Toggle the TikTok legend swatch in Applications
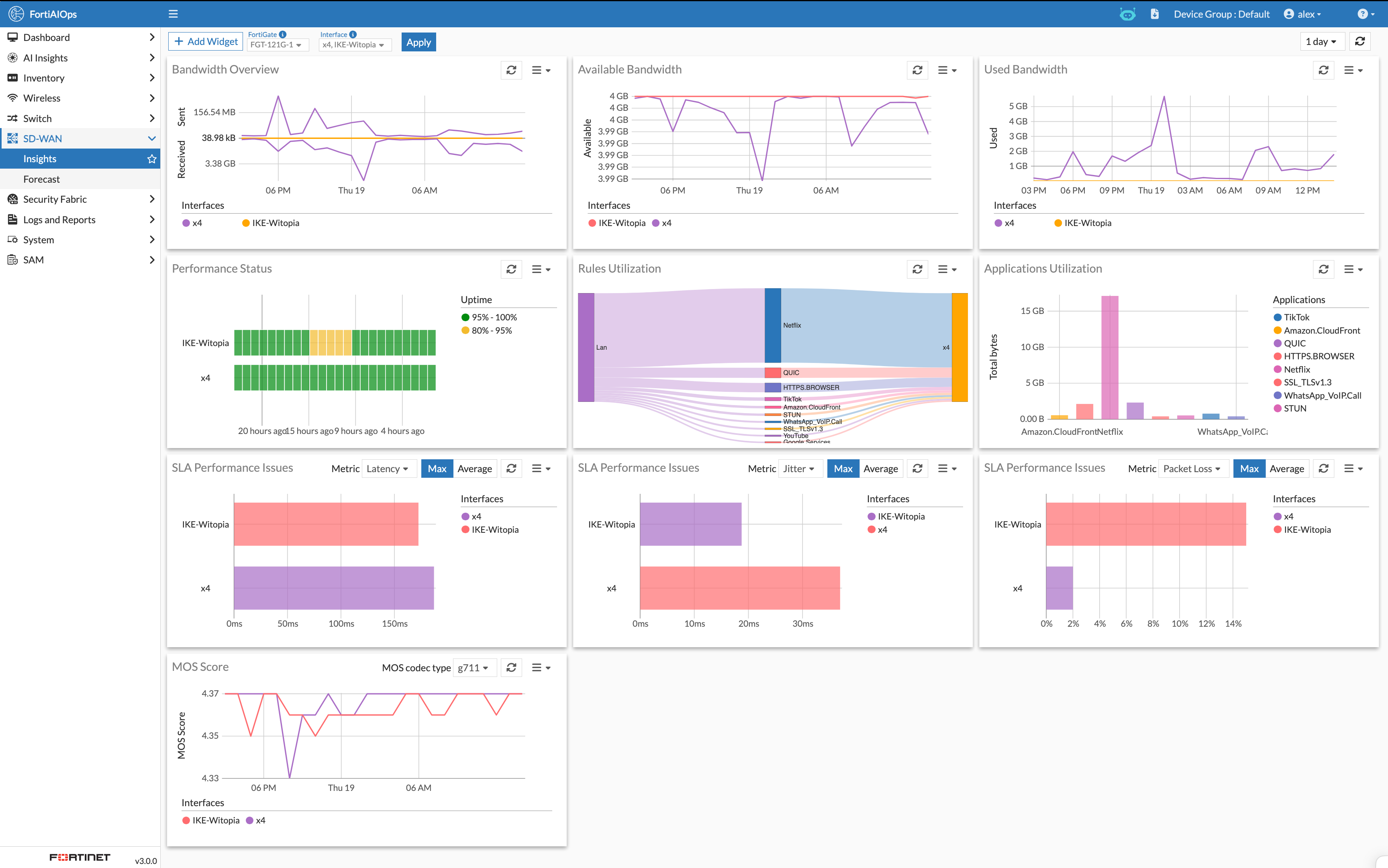This screenshot has width=1388, height=868. [x=1277, y=318]
